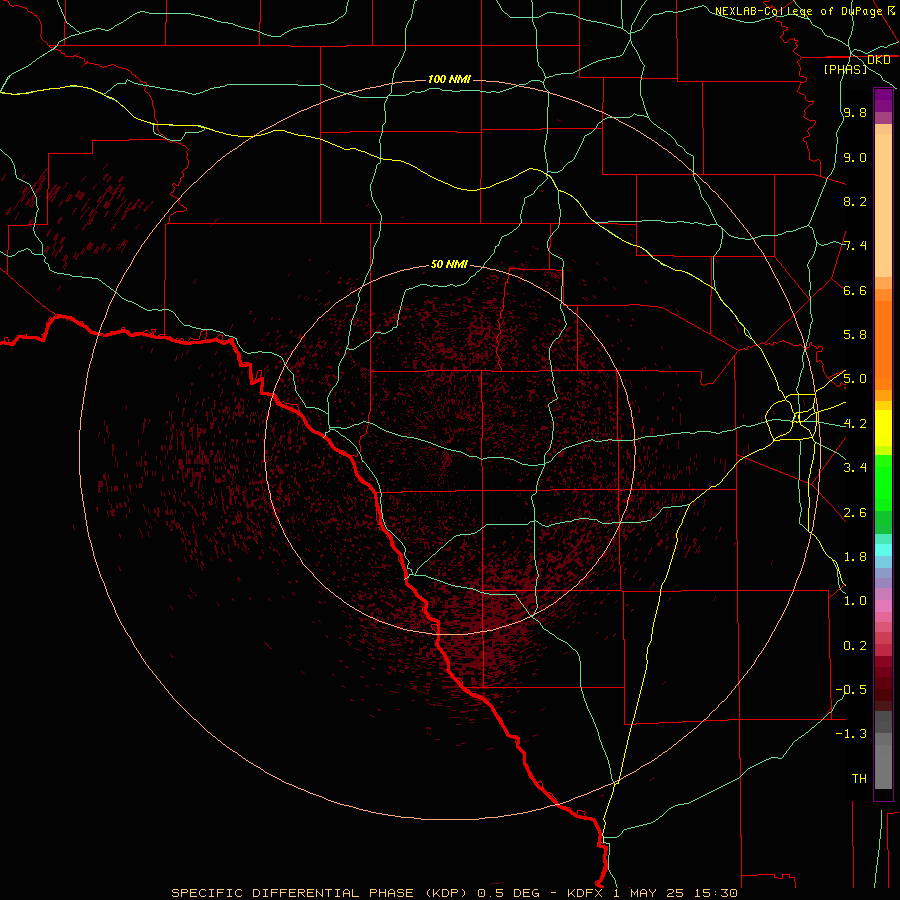The image size is (900, 900).
Task: Click the NEXLAB-College of DuPage label
Action: click(798, 11)
